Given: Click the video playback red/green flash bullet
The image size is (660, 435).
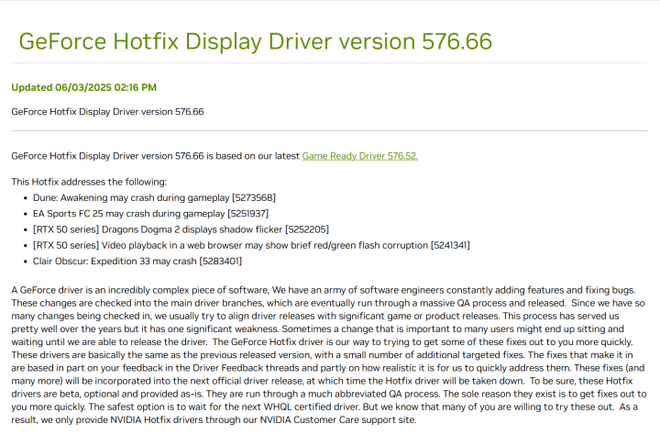Looking at the screenshot, I should click(251, 246).
